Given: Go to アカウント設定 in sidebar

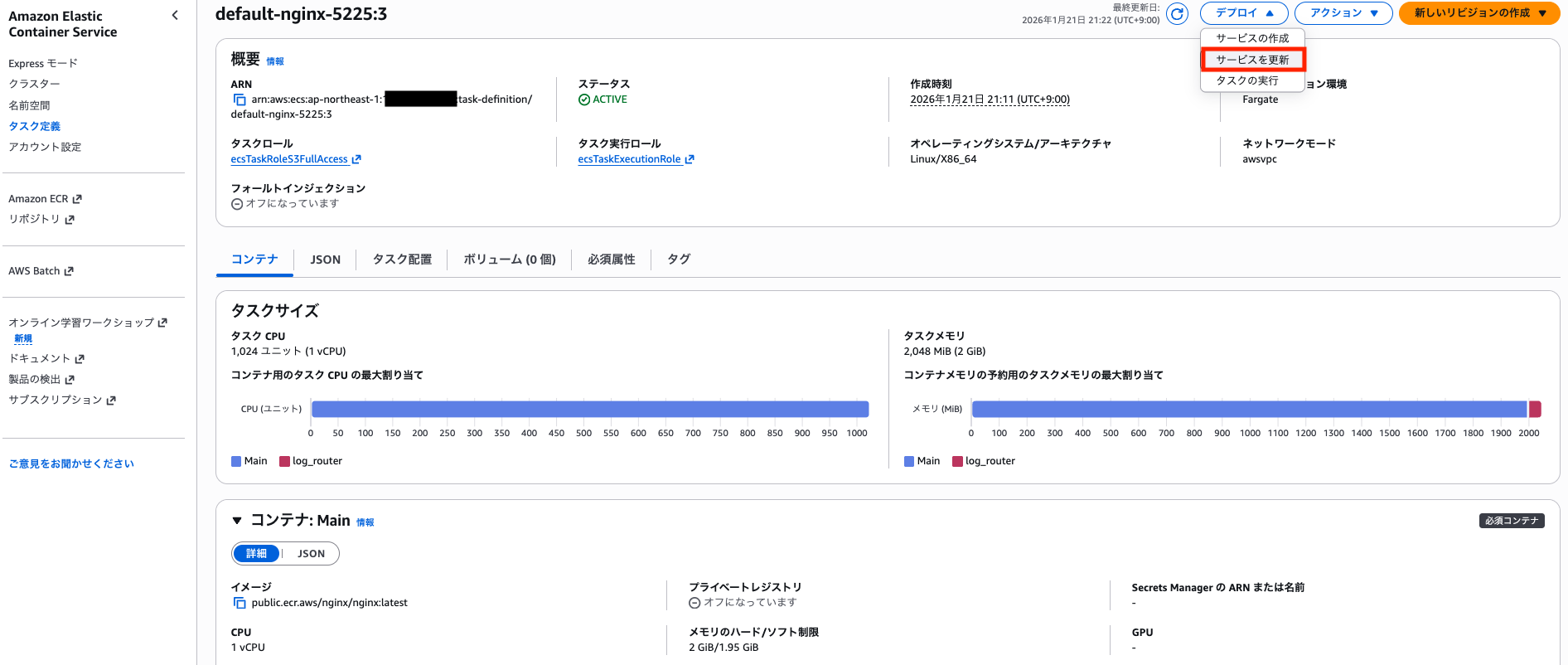Looking at the screenshot, I should click(x=45, y=147).
